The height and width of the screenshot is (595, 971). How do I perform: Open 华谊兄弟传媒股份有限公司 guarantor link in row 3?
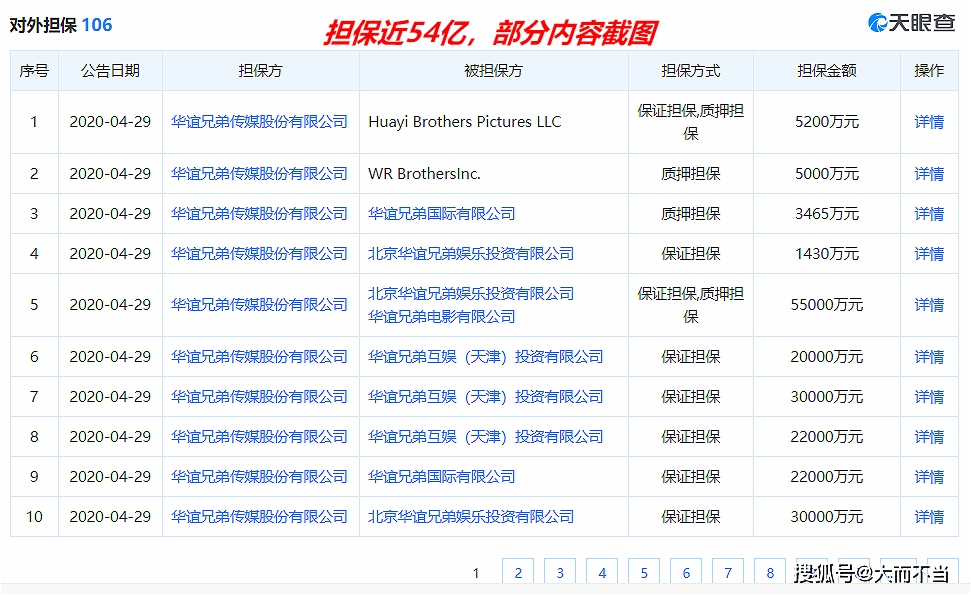259,214
